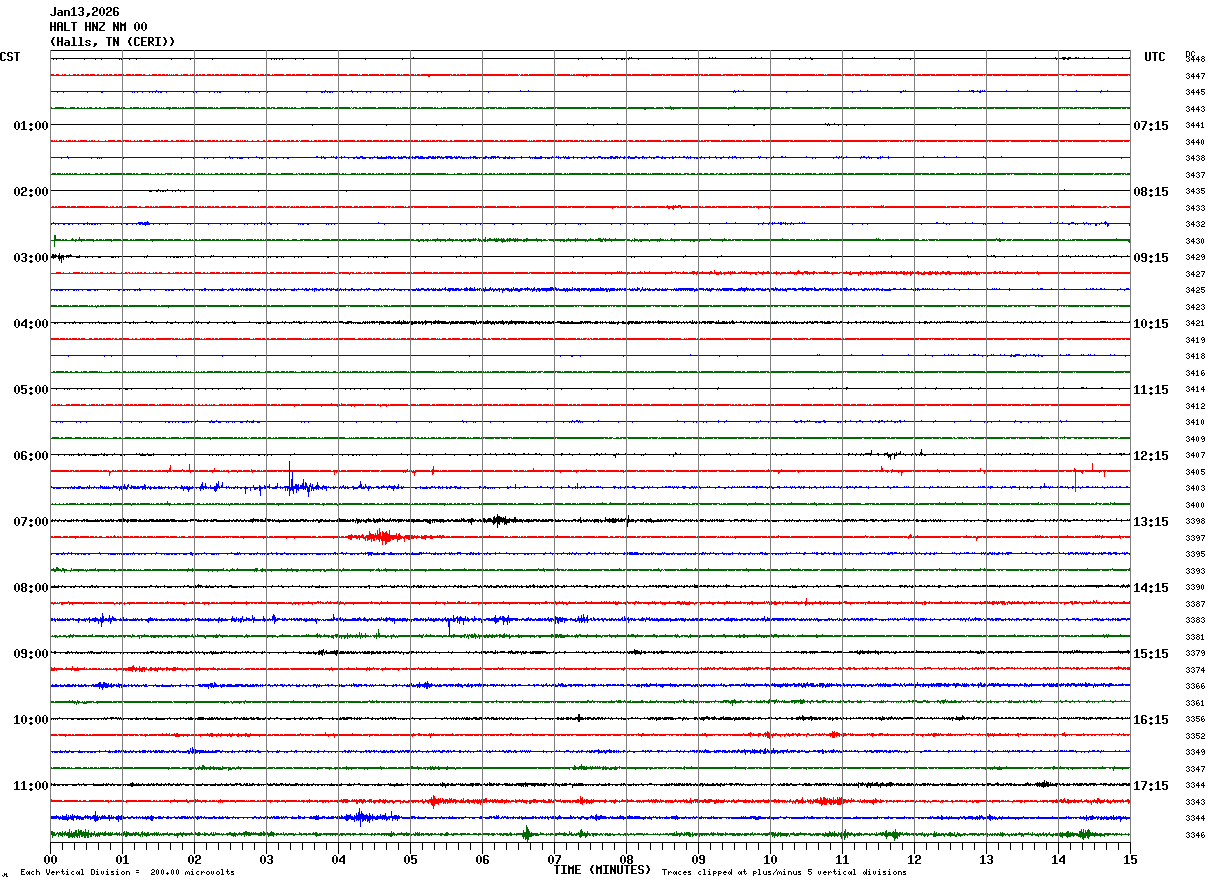1210x886 pixels.
Task: Click the DC offset value '3448'
Action: [x=1195, y=60]
